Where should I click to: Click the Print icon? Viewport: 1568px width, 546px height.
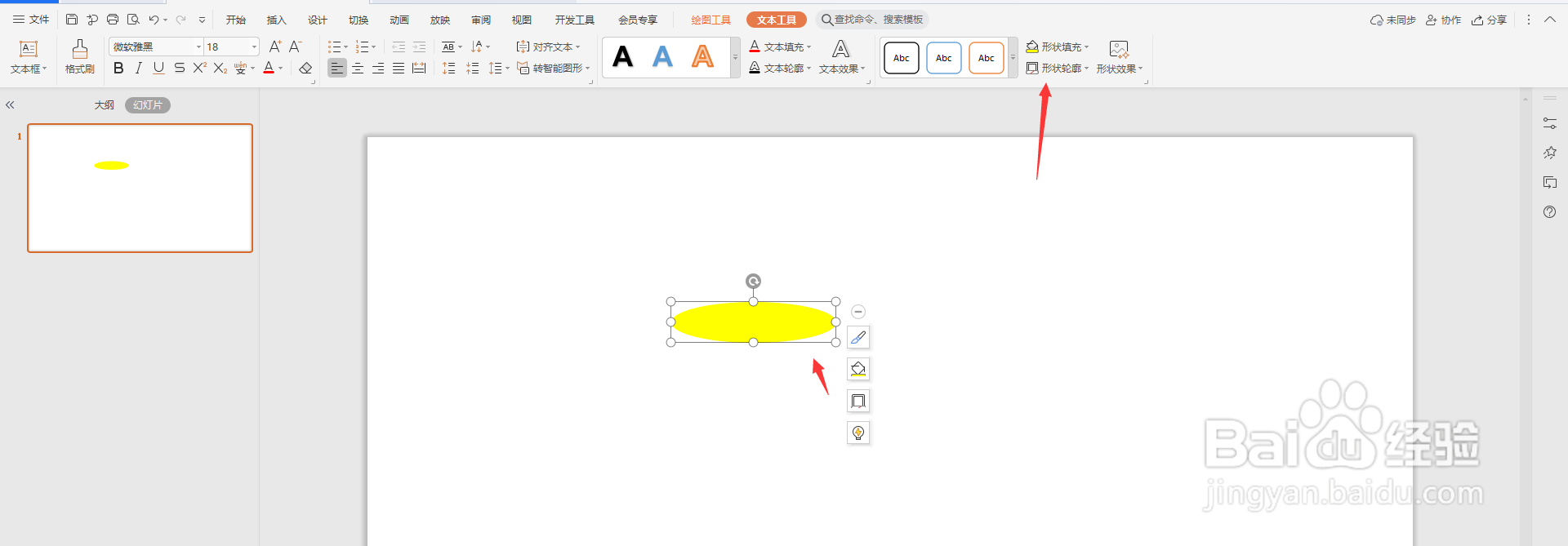click(x=113, y=20)
